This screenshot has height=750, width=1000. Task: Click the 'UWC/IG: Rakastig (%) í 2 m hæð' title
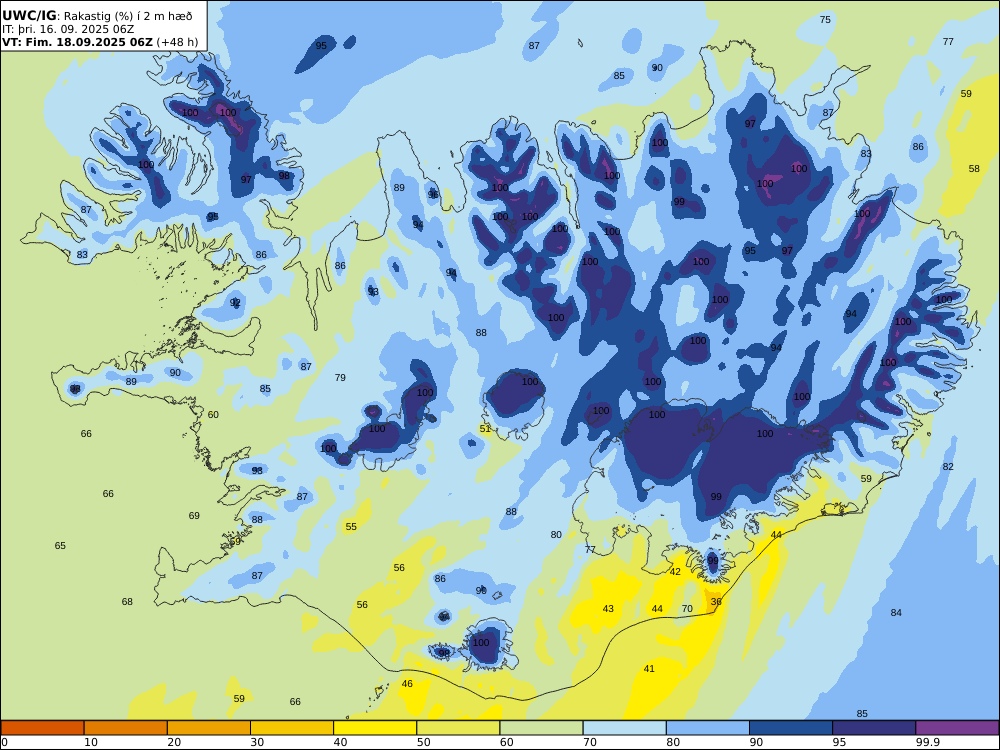point(96,16)
